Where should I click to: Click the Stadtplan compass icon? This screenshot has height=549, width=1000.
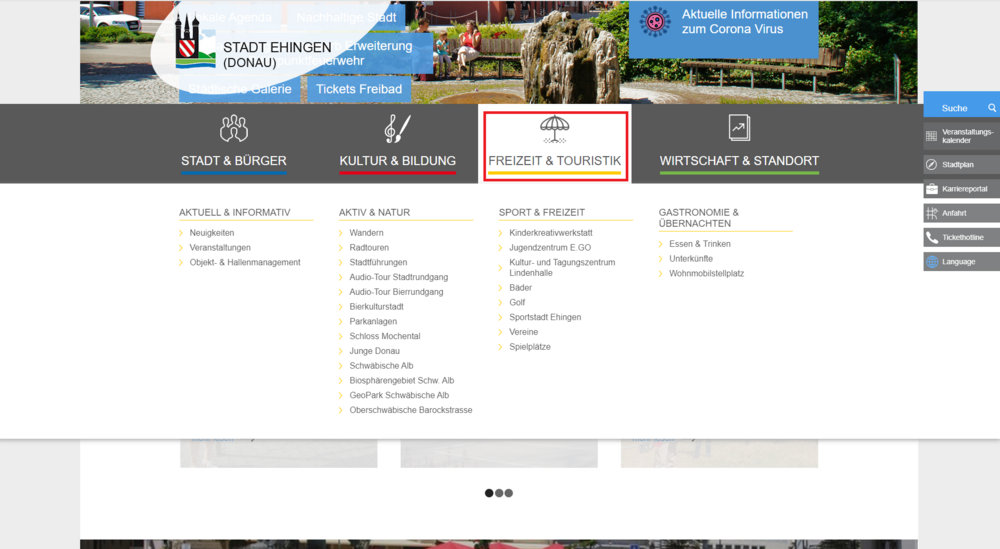pyautogui.click(x=931, y=165)
